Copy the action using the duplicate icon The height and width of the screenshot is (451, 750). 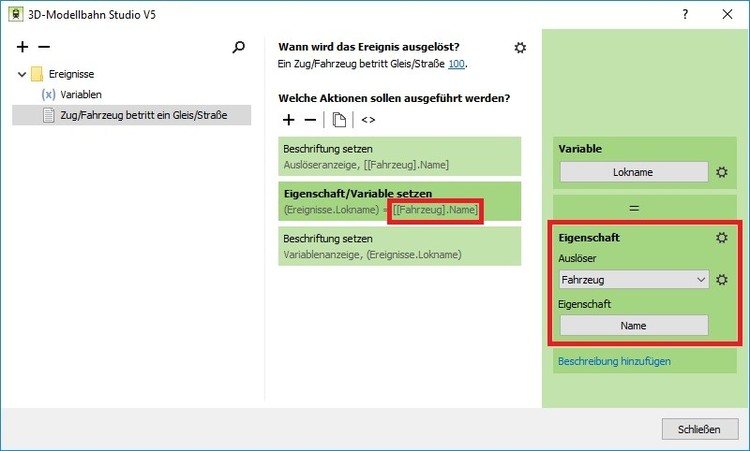click(339, 120)
